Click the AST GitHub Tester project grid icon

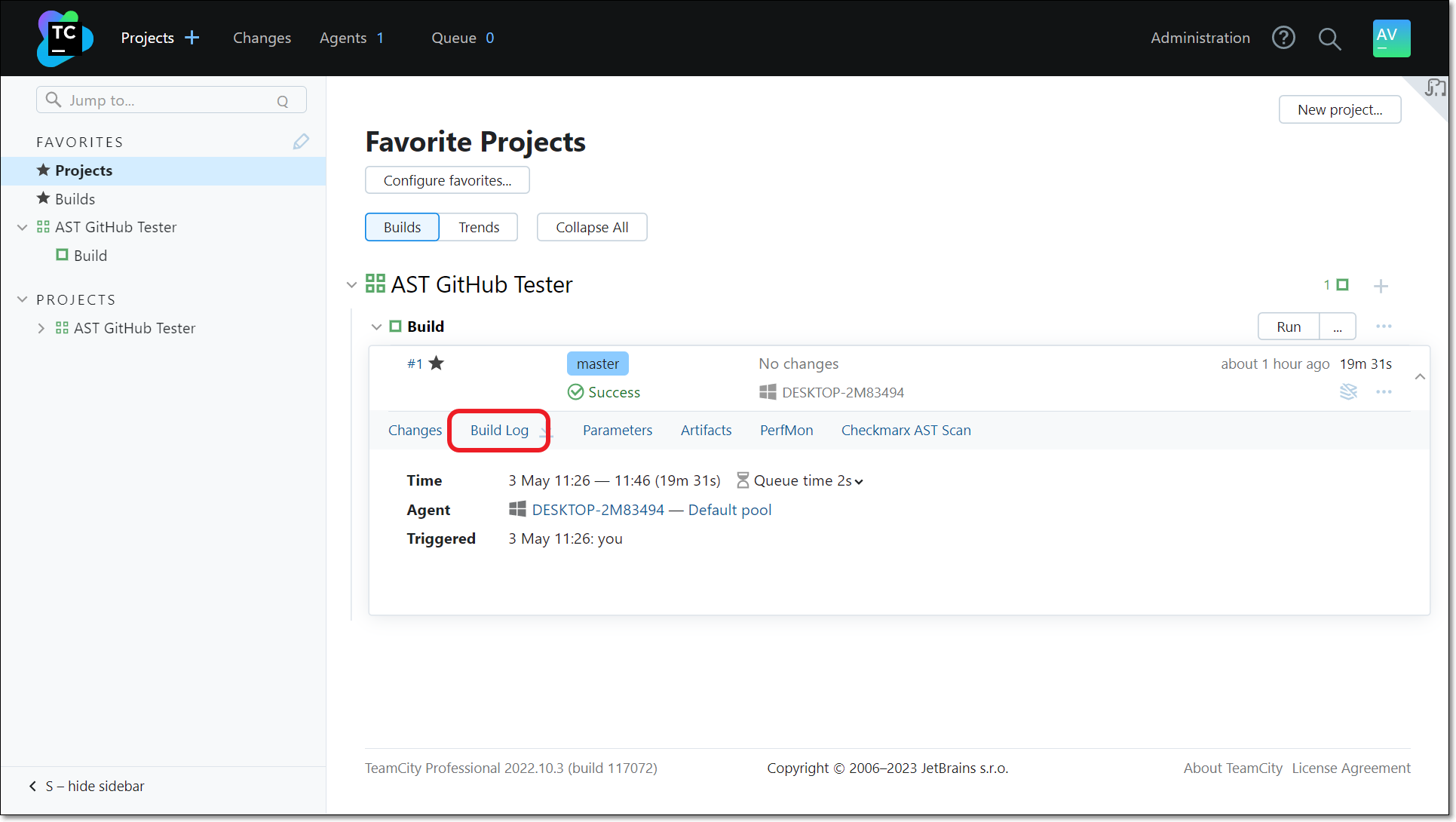tap(375, 284)
